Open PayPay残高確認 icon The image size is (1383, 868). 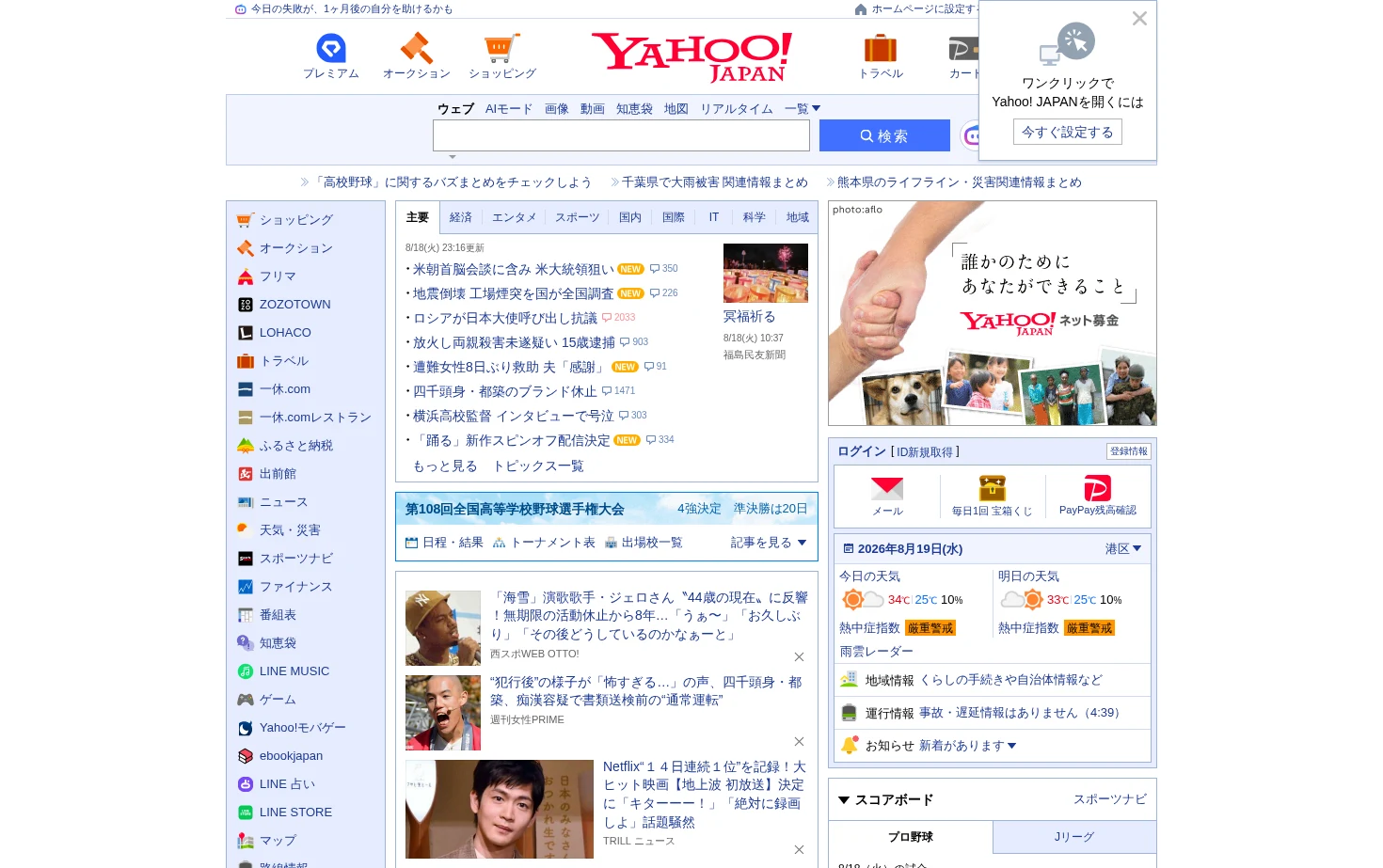(x=1098, y=488)
